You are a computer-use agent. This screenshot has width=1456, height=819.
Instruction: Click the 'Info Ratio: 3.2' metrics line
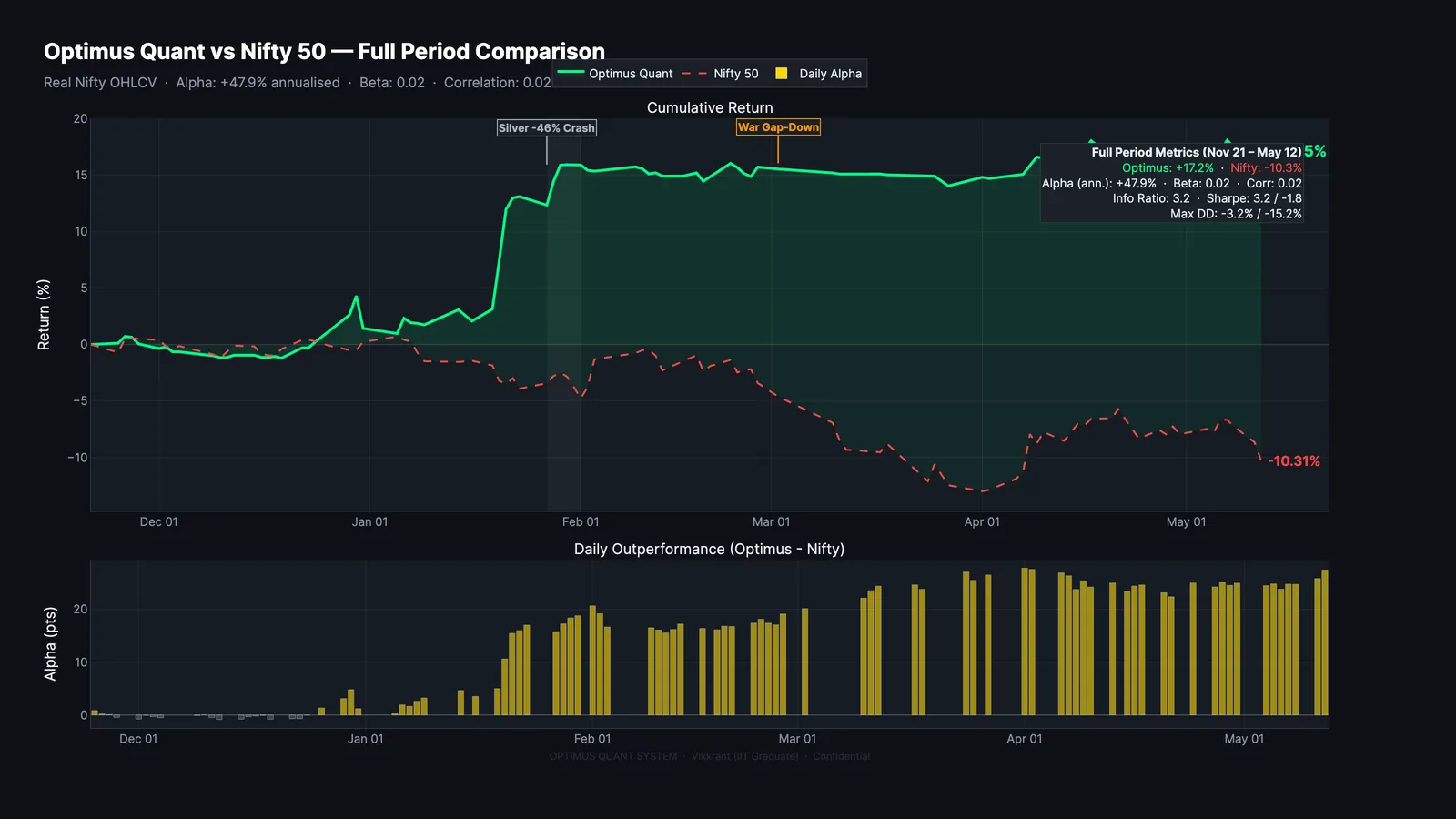[1151, 198]
